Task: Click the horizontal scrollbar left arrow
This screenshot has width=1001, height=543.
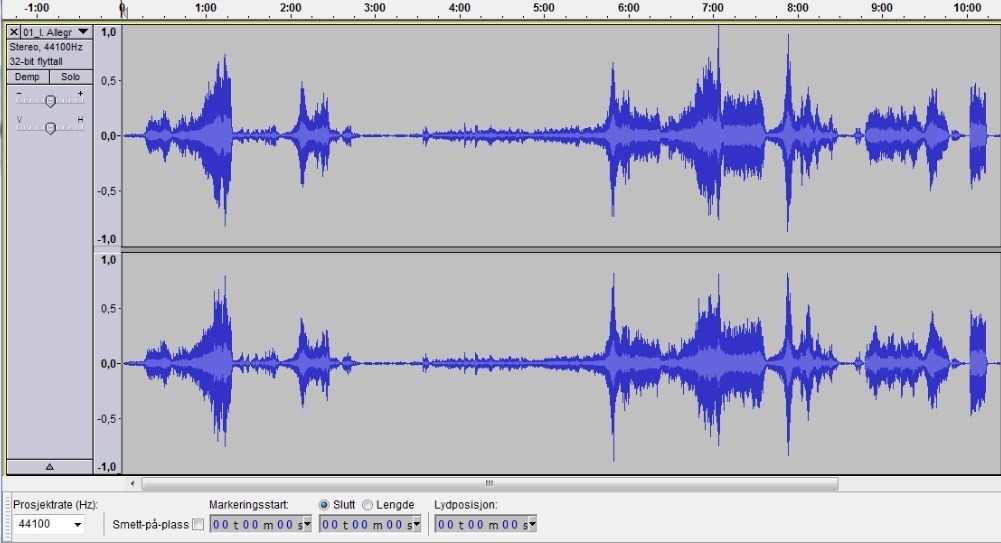Action: tap(132, 484)
